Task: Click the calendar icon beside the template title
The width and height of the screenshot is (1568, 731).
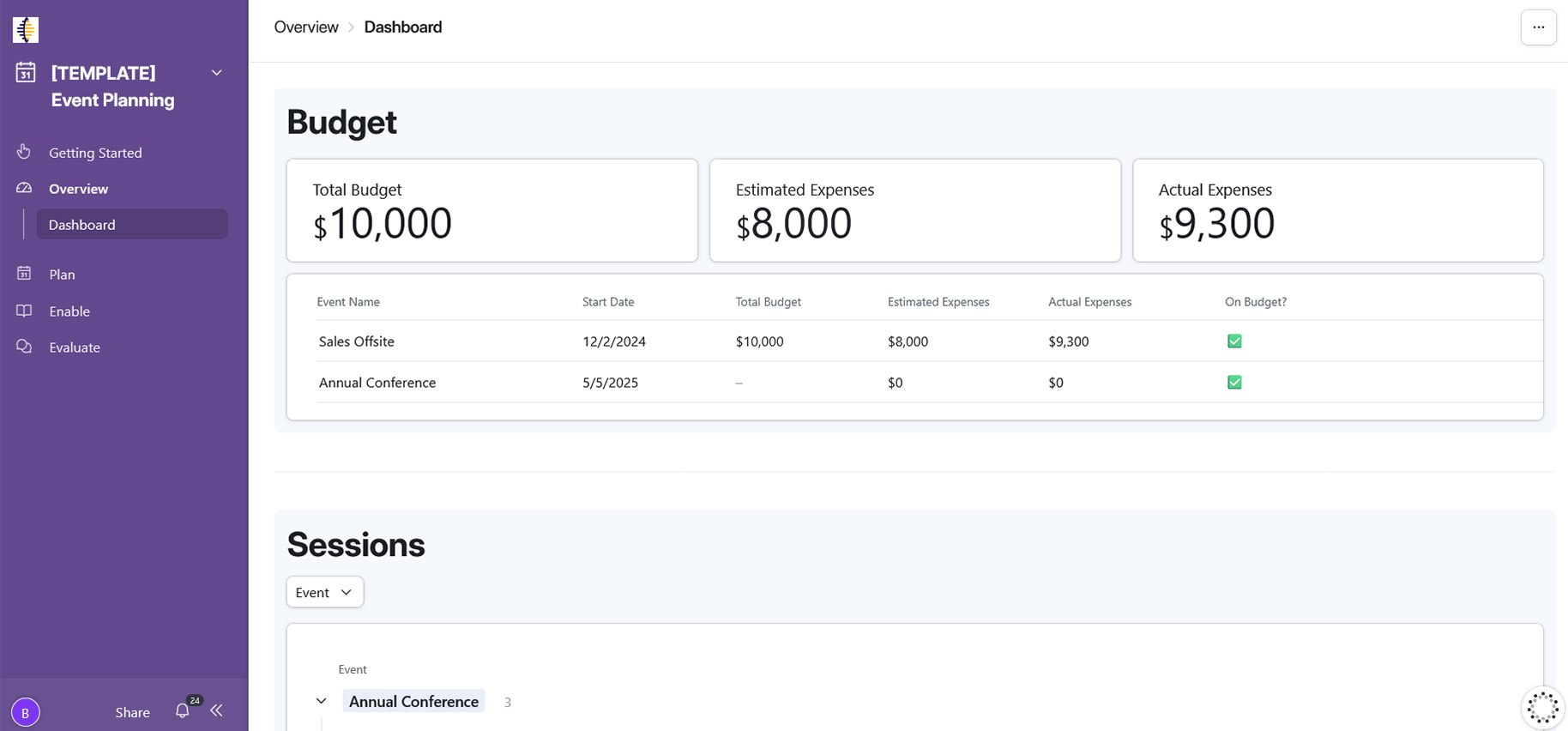Action: point(26,73)
